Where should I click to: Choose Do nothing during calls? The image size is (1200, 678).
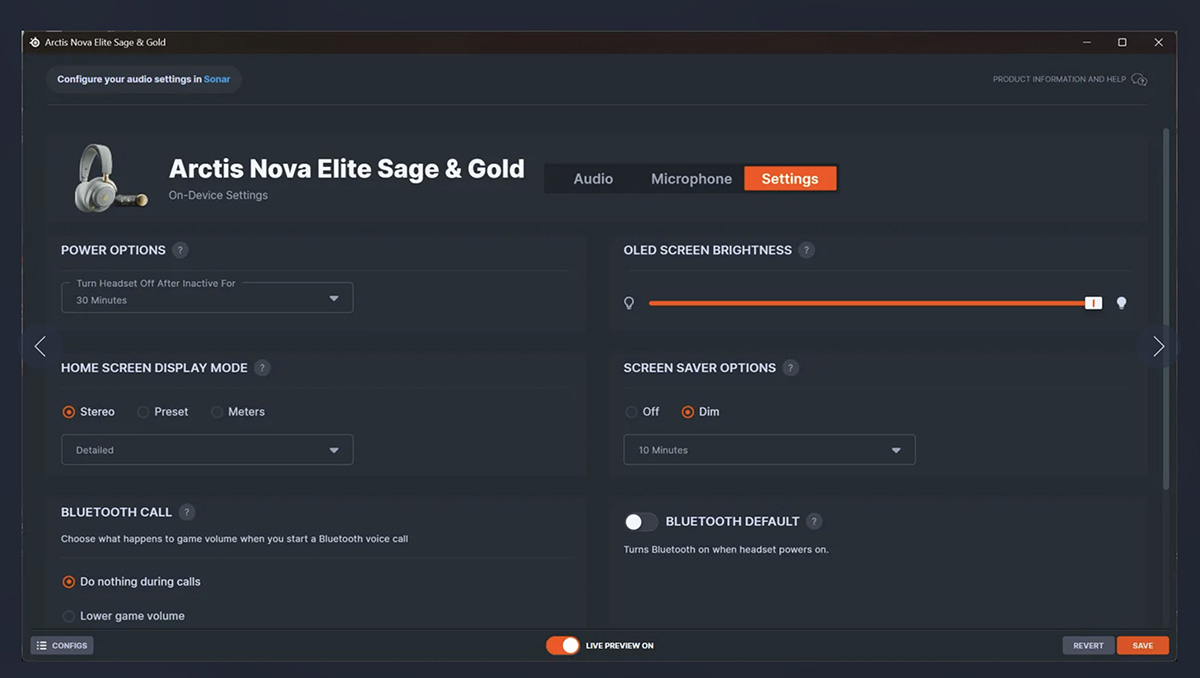(x=132, y=582)
